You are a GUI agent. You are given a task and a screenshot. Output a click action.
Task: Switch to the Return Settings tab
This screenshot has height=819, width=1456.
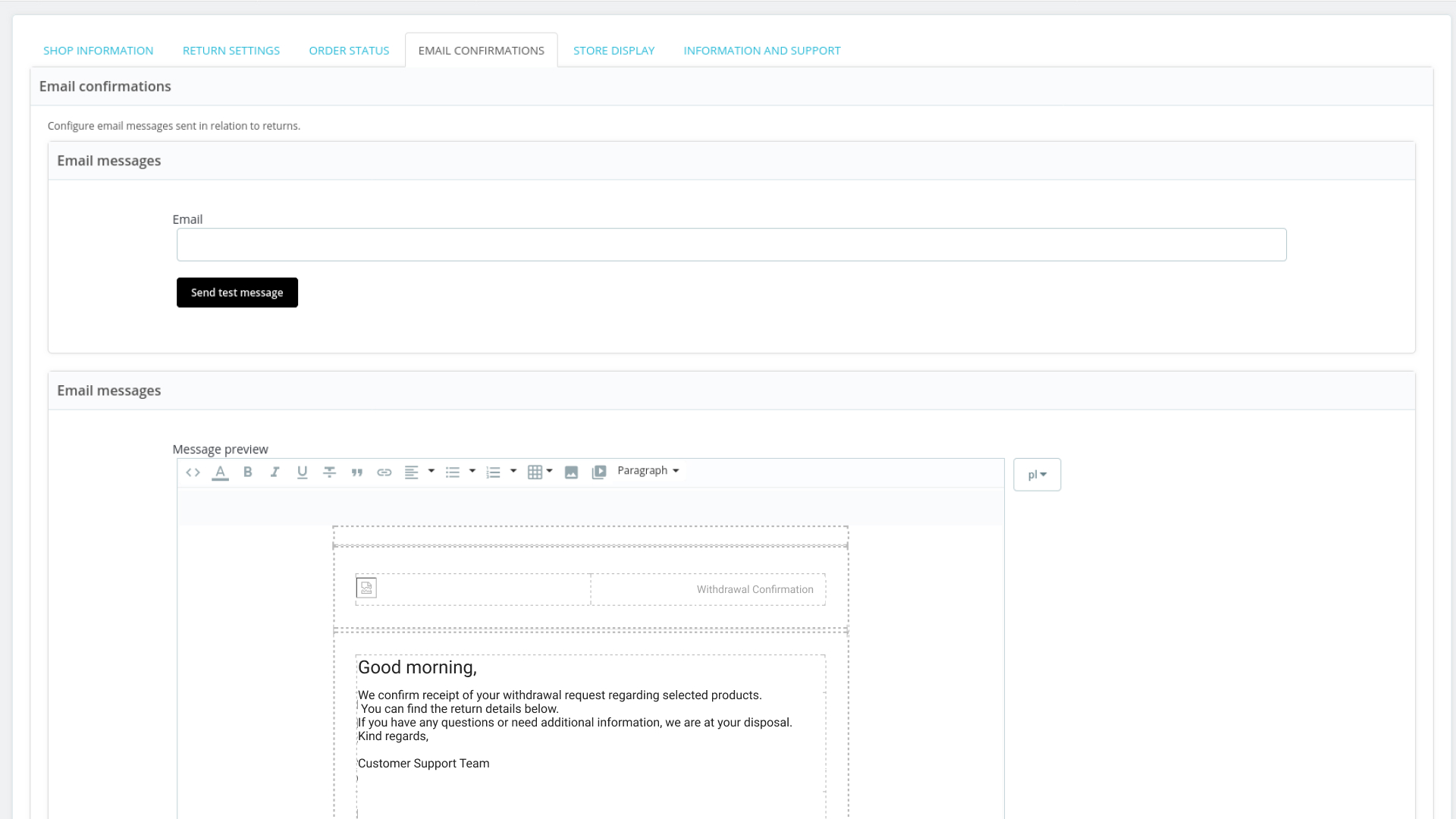click(x=231, y=50)
